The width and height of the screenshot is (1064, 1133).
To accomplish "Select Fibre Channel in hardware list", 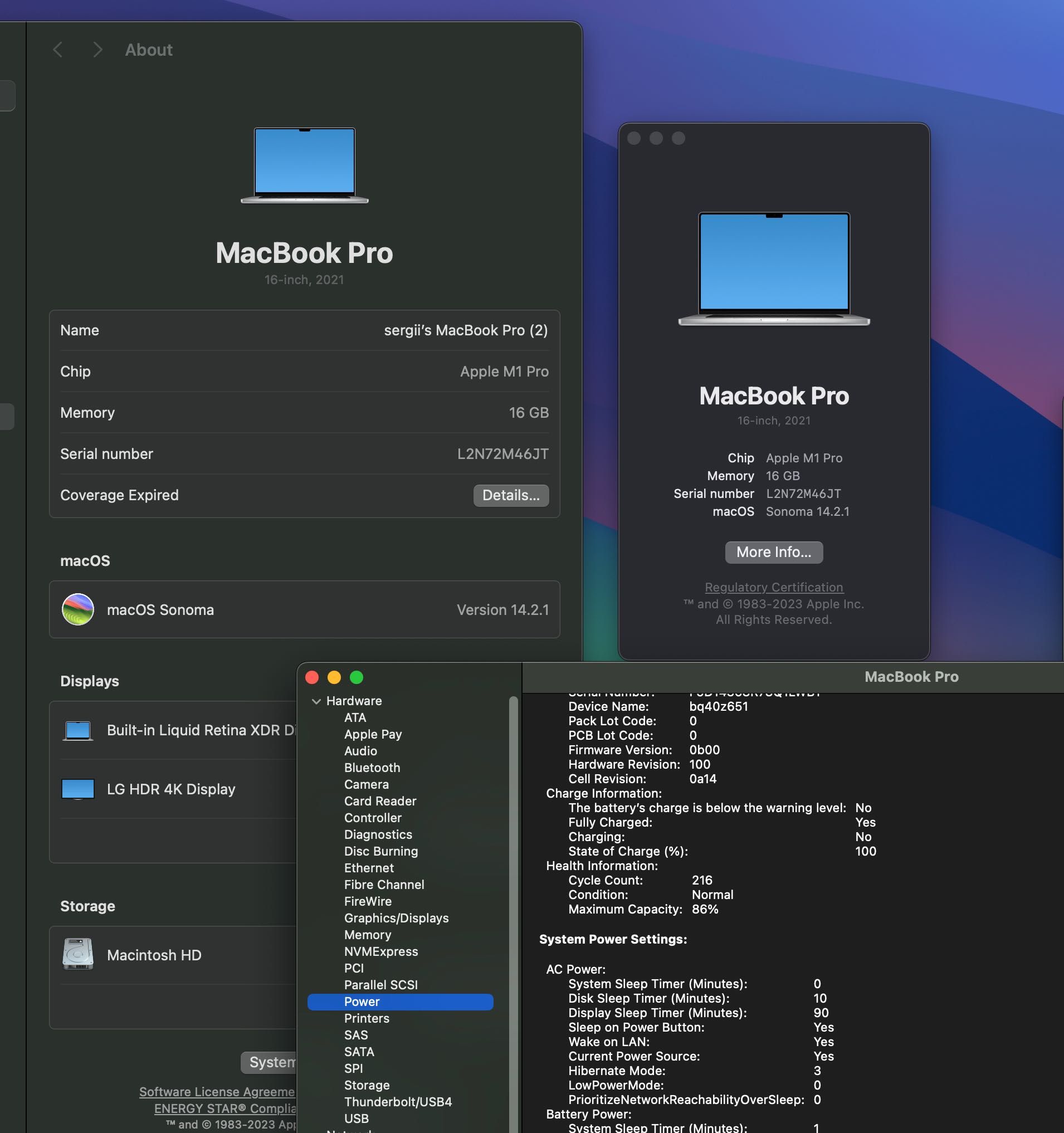I will pos(384,885).
